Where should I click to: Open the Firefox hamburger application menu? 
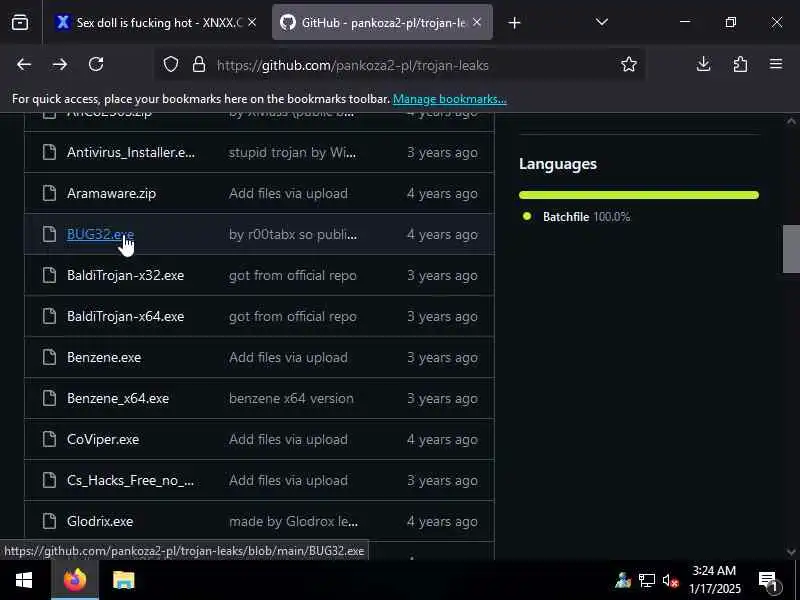[x=776, y=64]
